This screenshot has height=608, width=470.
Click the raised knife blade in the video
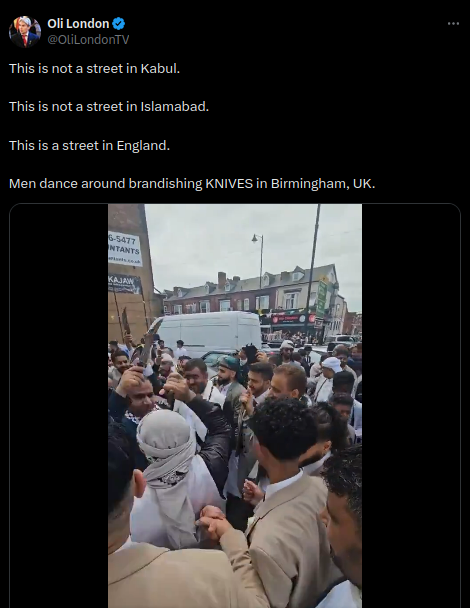pos(149,341)
